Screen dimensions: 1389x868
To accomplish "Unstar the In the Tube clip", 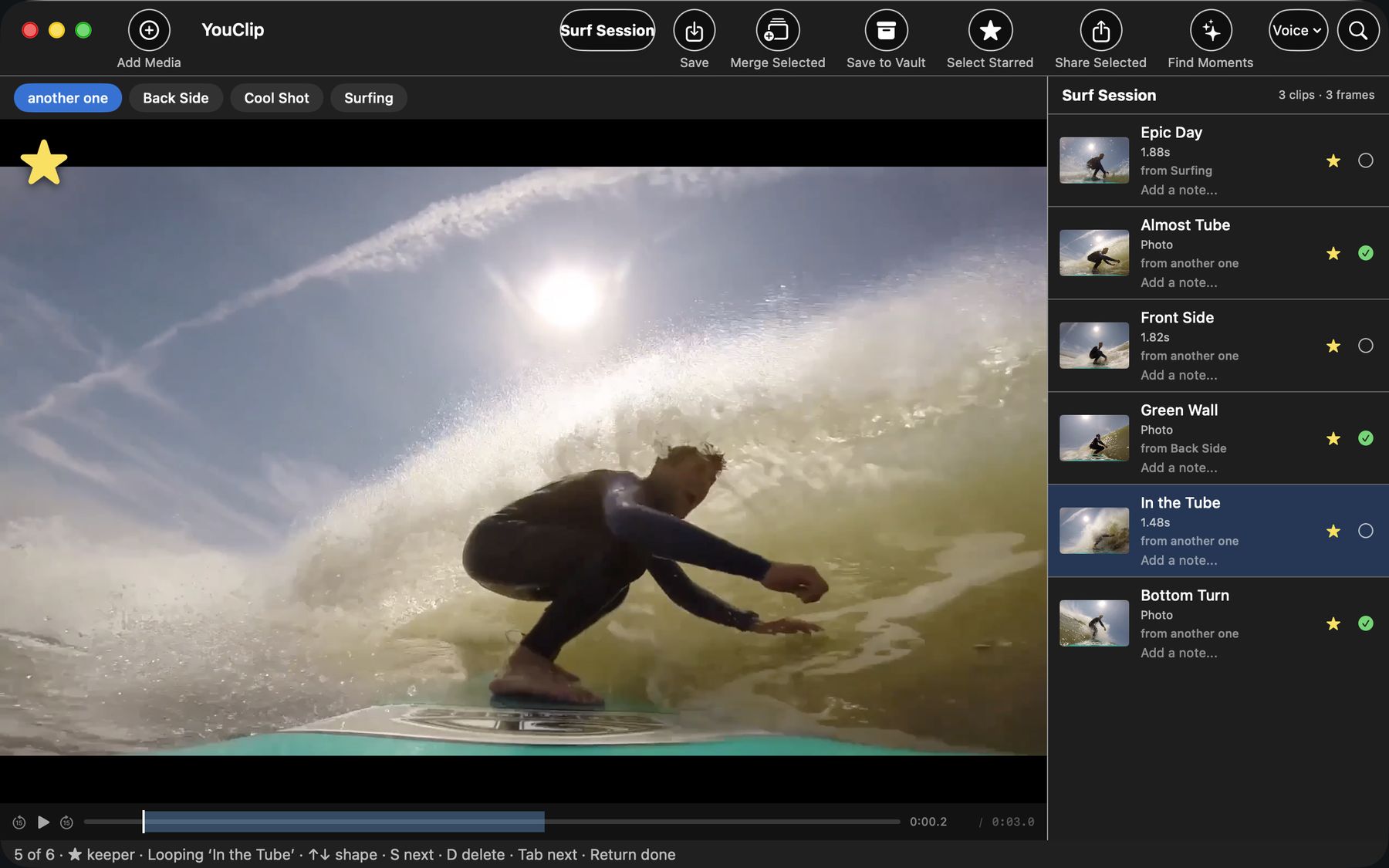I will (x=1333, y=531).
